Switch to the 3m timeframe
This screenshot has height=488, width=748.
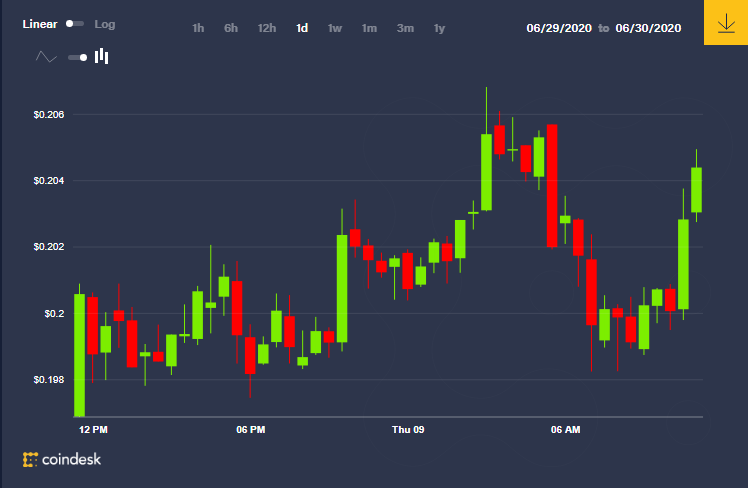[405, 28]
